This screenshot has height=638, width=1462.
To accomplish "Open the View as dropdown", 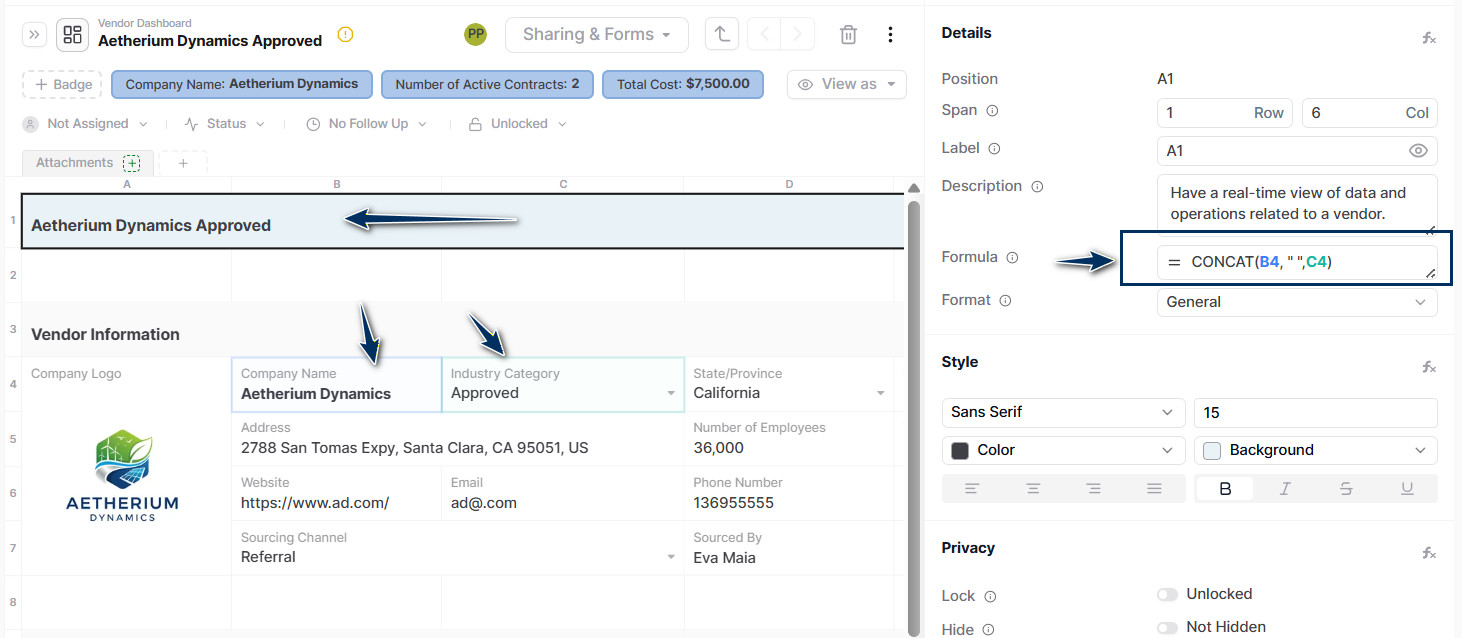I will (x=847, y=84).
